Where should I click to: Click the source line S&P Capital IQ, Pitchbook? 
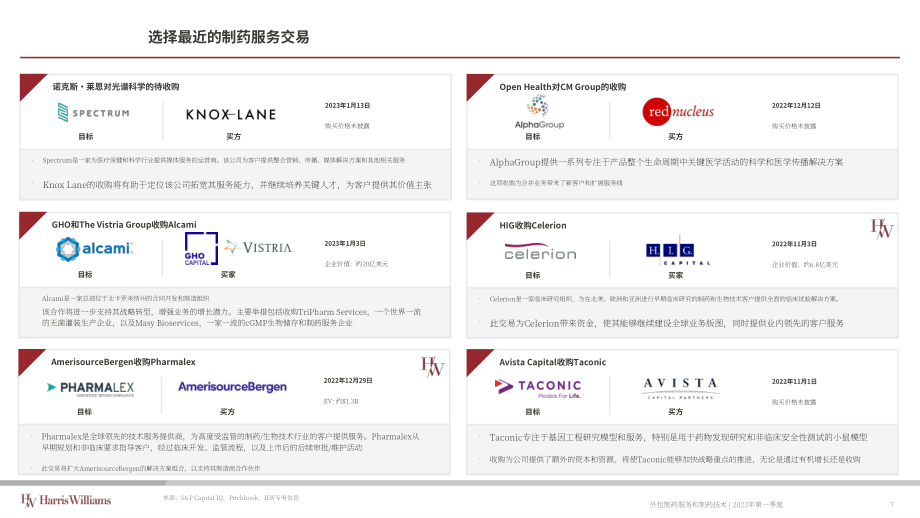[x=231, y=498]
